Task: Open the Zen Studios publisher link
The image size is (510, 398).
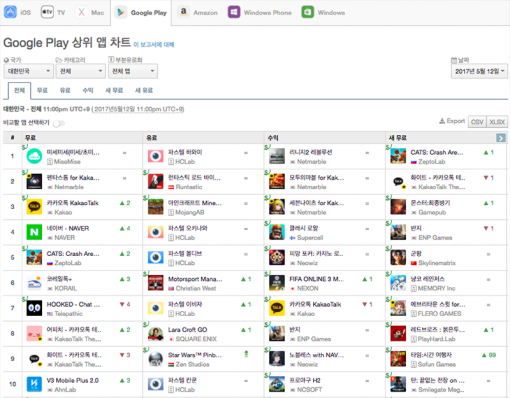Action: coord(193,364)
